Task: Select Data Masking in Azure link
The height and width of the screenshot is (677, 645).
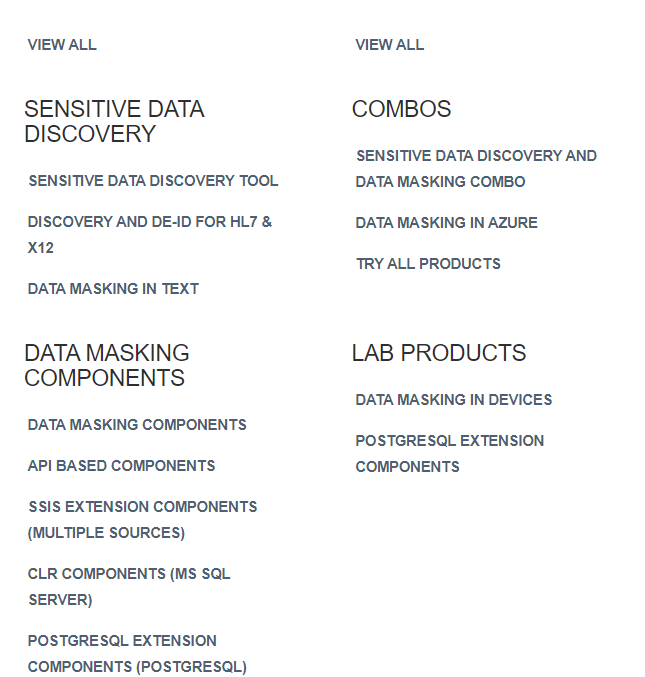Action: [x=446, y=222]
